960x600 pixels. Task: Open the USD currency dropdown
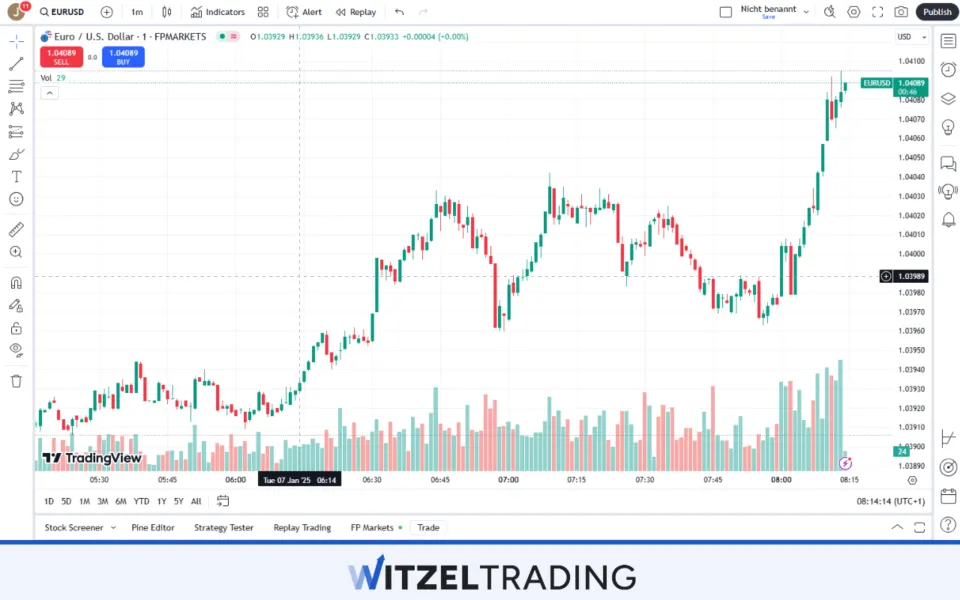[905, 37]
